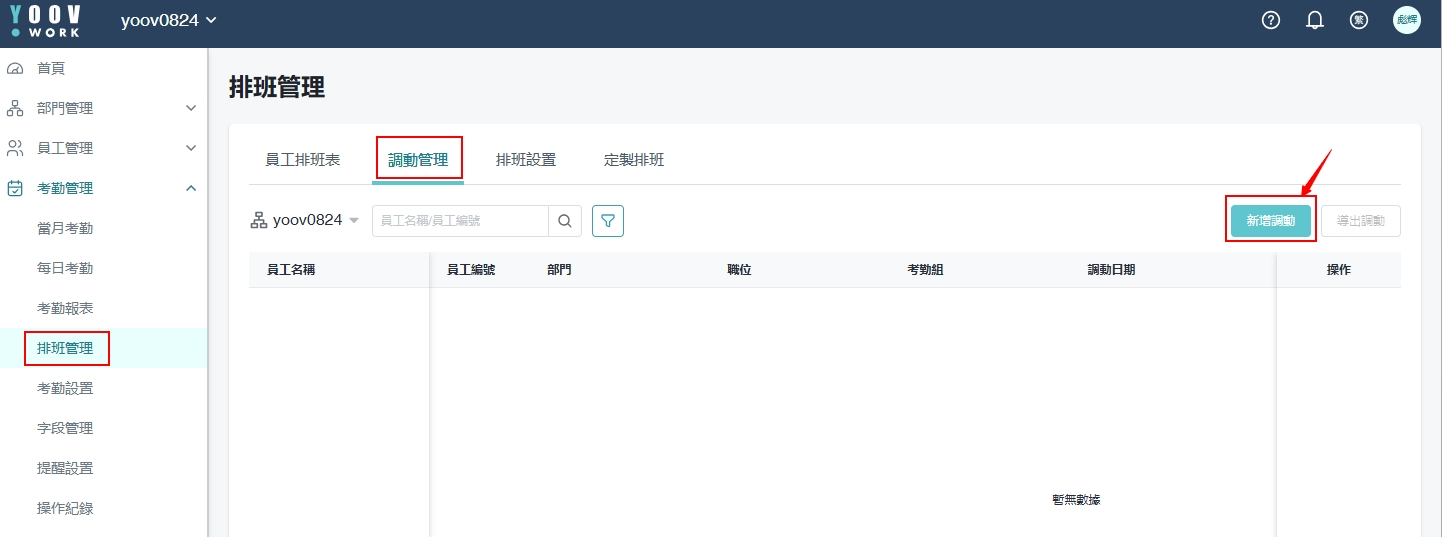This screenshot has width=1442, height=537.
Task: Go to 首頁 in the sidebar
Action: click(51, 68)
